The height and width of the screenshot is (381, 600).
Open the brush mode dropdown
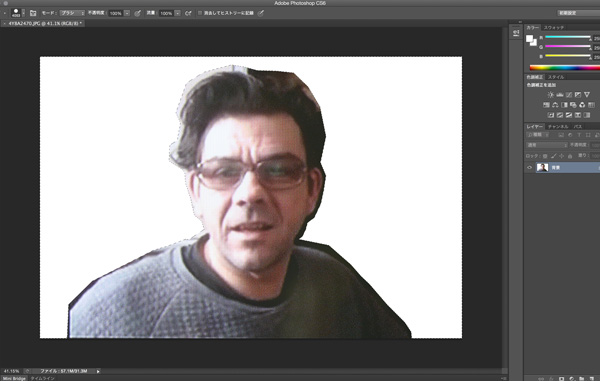(72, 13)
